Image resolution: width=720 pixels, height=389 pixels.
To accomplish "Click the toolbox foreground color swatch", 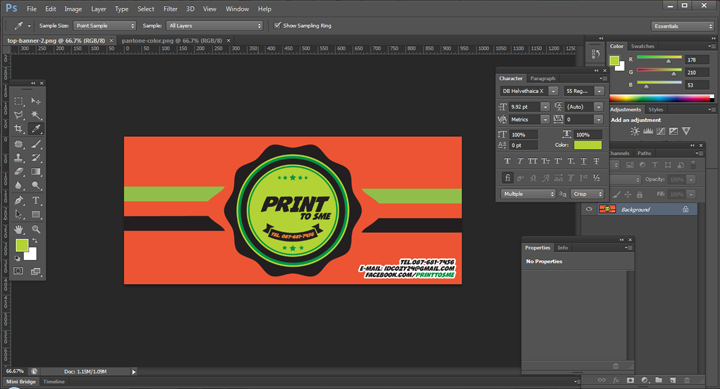I will tap(22, 245).
